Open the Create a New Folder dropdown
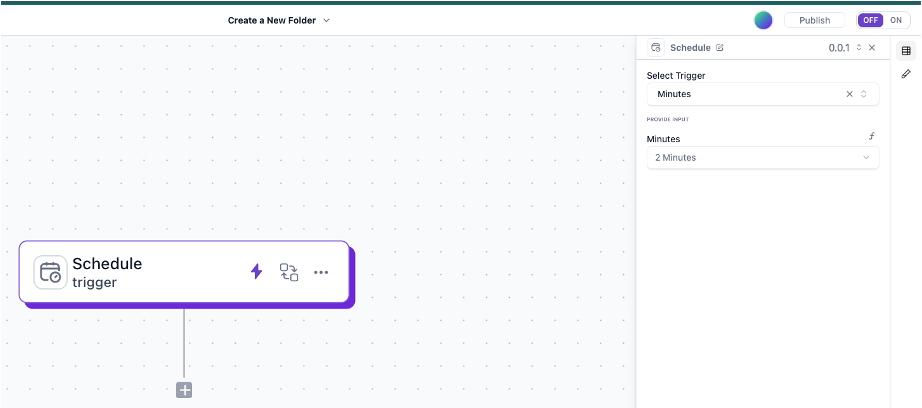922x408 pixels. pos(278,20)
